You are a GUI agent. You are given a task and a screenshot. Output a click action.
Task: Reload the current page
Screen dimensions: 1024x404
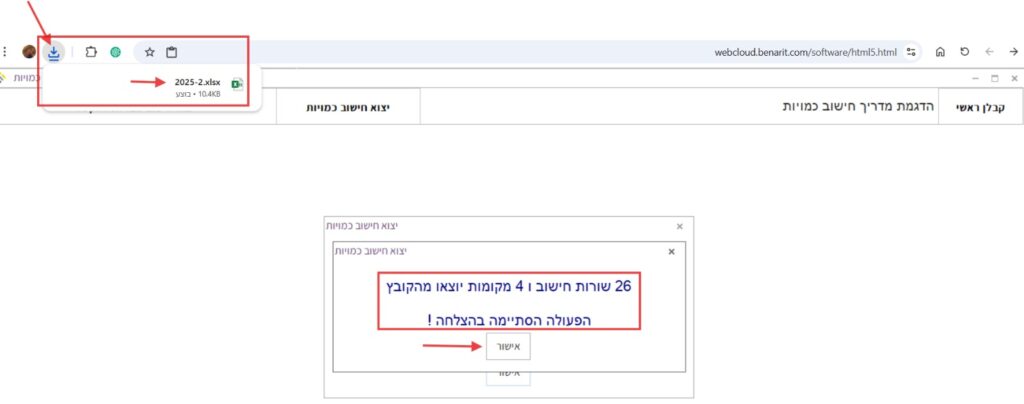coord(964,52)
